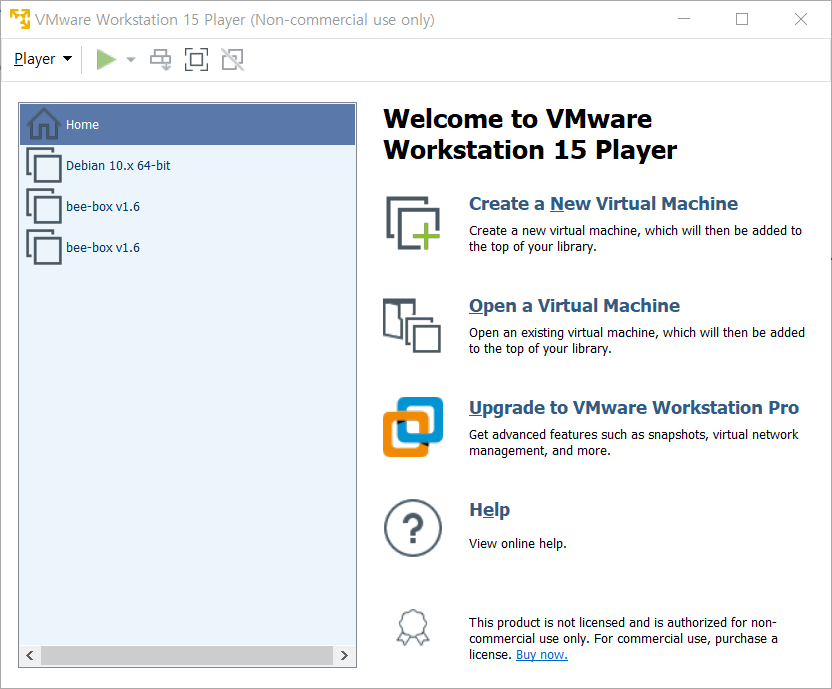
Task: Select the first bee-box v1.6 VM icon
Action: (44, 206)
